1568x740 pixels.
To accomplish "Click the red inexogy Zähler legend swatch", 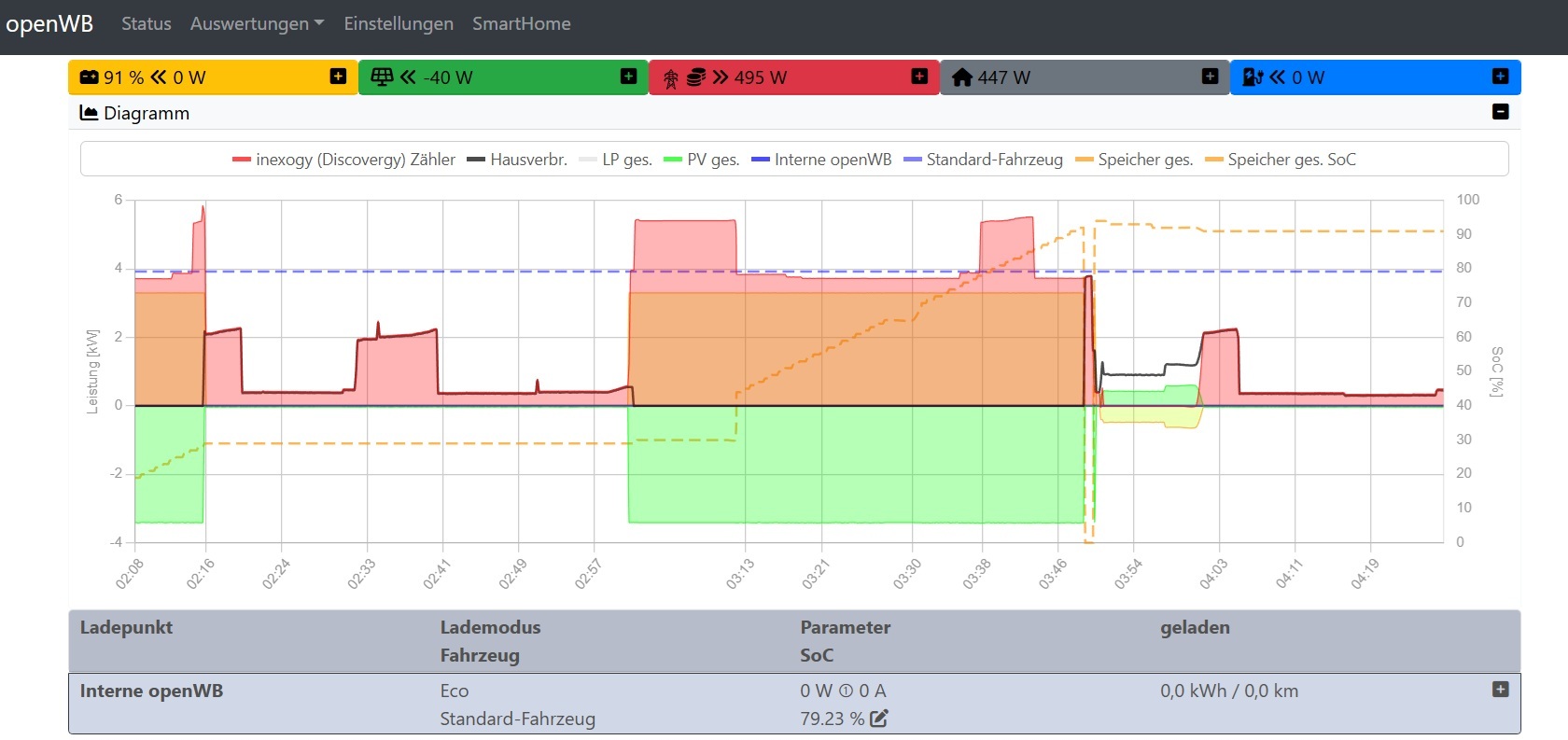I will [x=242, y=160].
